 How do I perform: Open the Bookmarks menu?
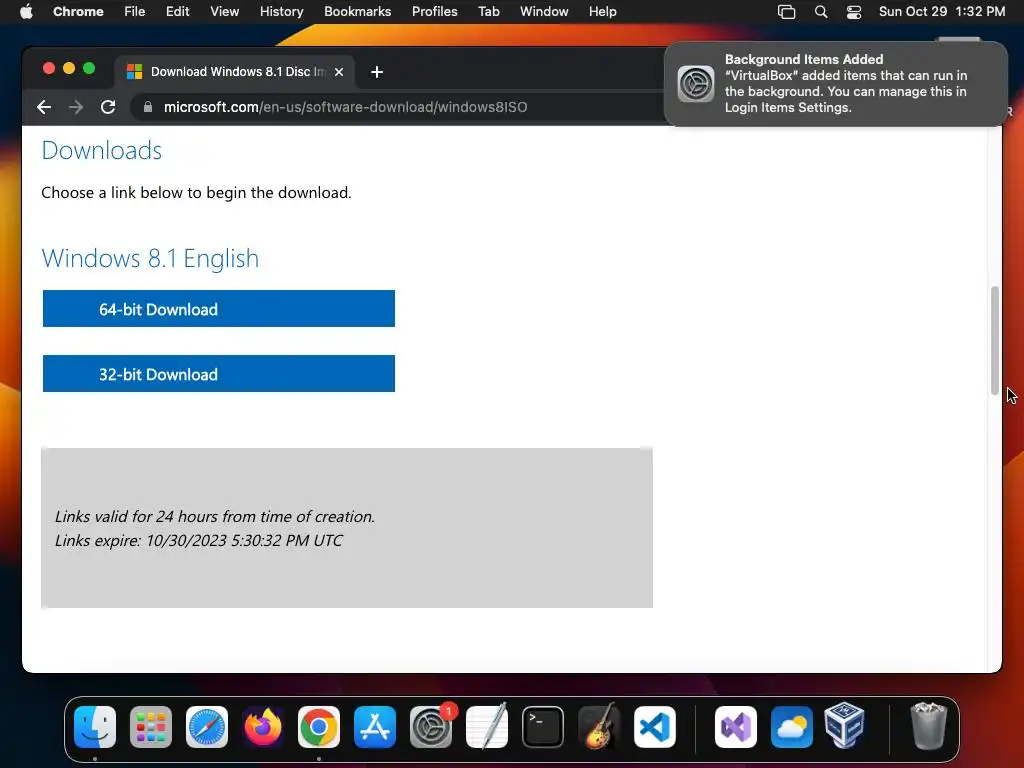tap(357, 12)
